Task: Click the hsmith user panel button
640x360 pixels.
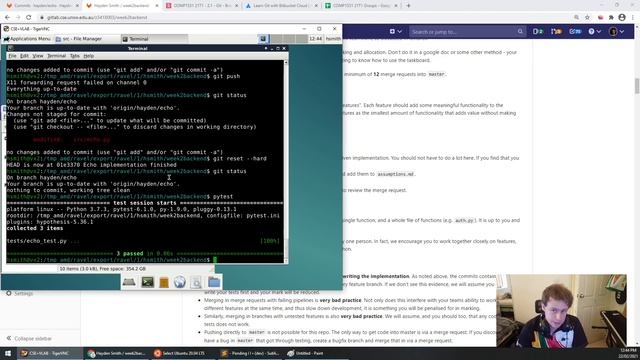Action: pyautogui.click(x=333, y=39)
